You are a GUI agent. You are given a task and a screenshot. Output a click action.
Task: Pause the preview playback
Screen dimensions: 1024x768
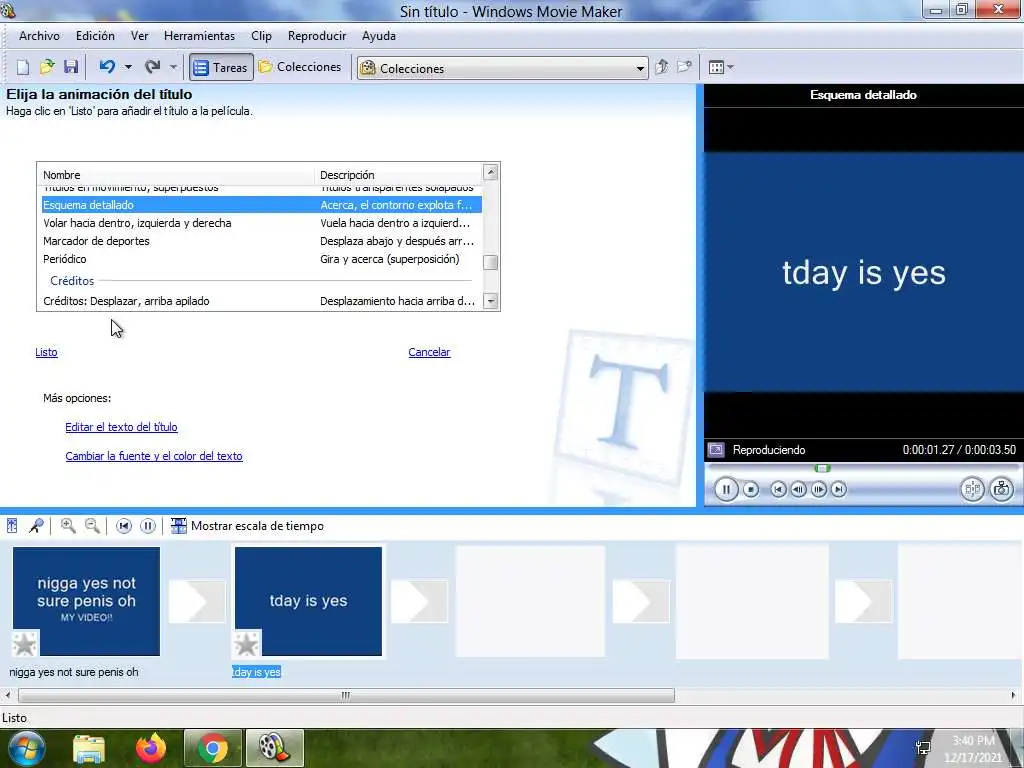click(x=726, y=489)
